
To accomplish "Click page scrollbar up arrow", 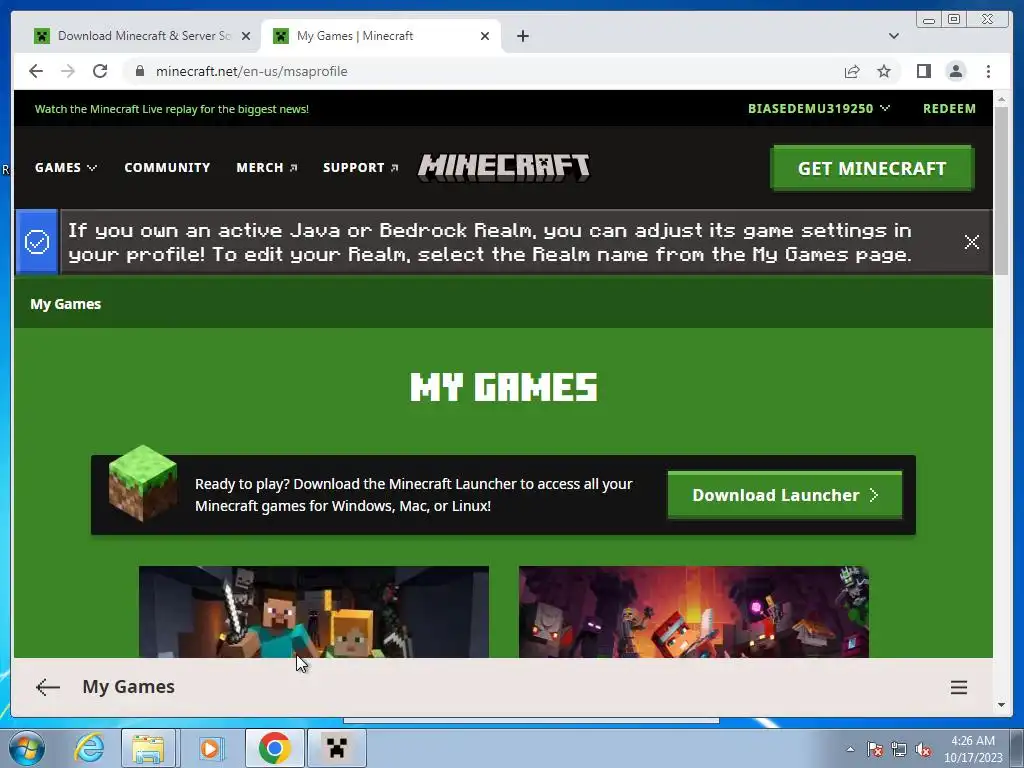I will [x=1002, y=99].
